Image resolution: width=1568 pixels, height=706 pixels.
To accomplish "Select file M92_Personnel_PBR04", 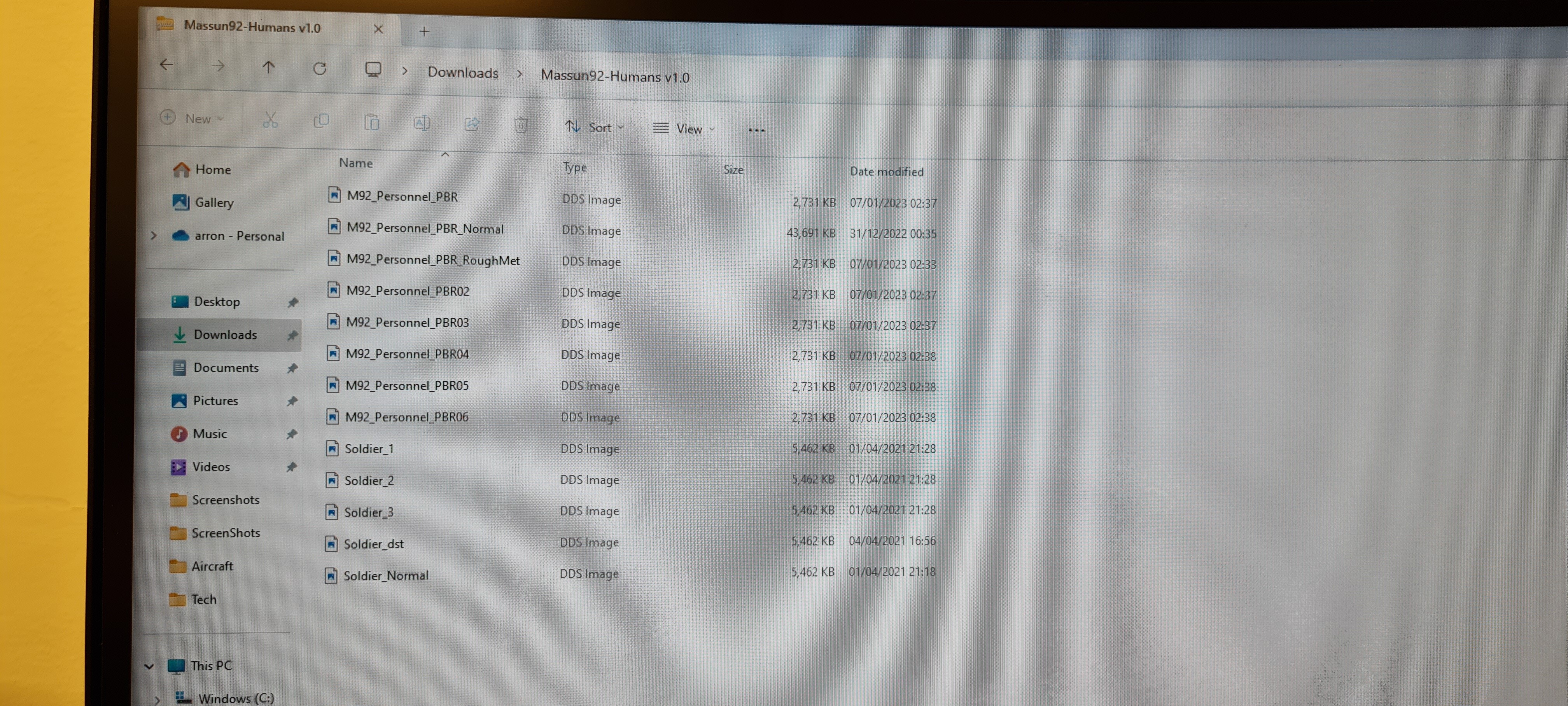I will [397, 354].
